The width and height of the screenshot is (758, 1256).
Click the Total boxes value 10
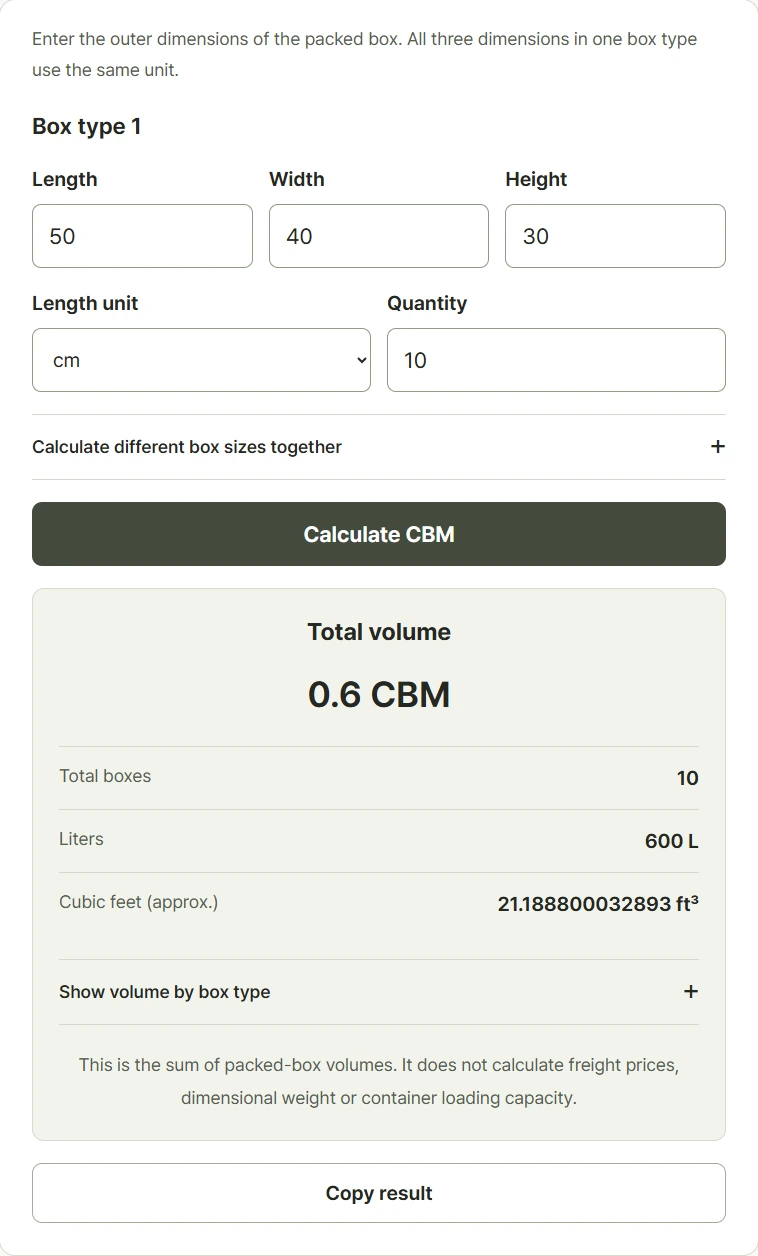[x=688, y=778]
